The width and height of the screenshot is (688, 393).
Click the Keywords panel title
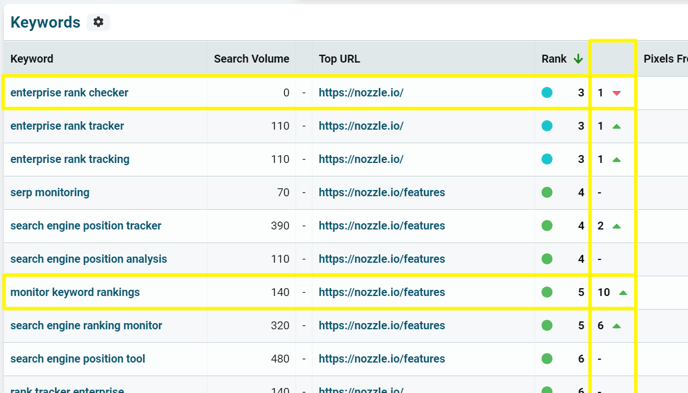tap(45, 22)
